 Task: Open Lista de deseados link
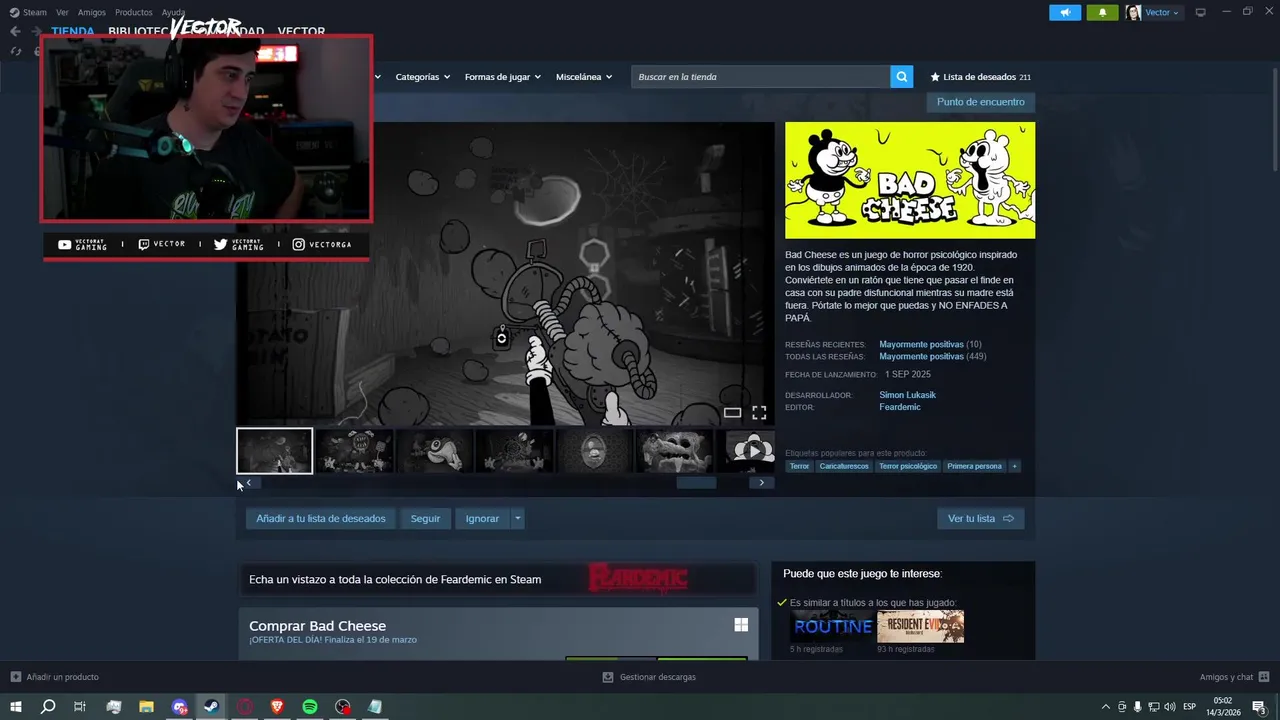click(x=980, y=77)
